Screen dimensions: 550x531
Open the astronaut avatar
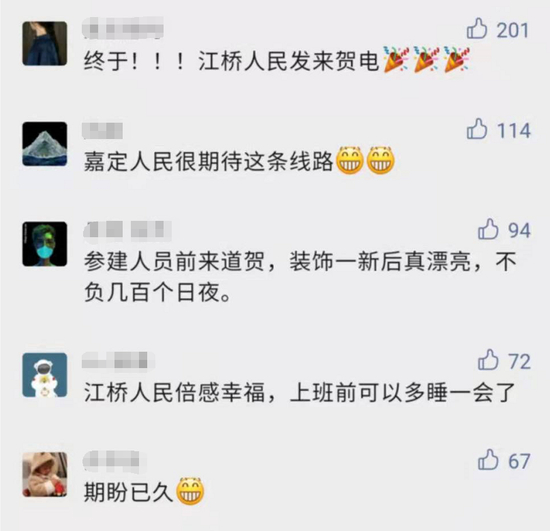click(45, 375)
